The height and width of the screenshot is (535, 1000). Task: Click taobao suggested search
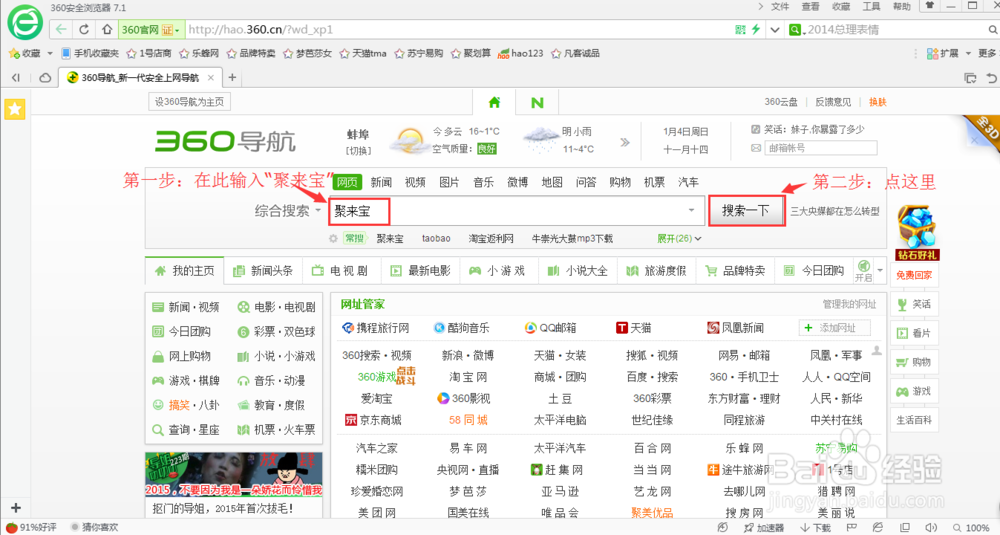pos(436,238)
